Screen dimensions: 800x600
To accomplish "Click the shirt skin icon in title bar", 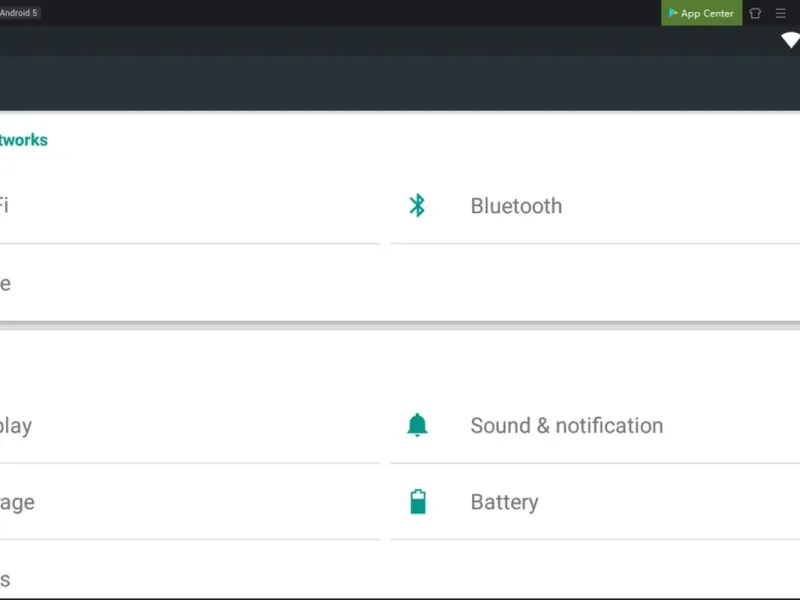I will pos(755,13).
